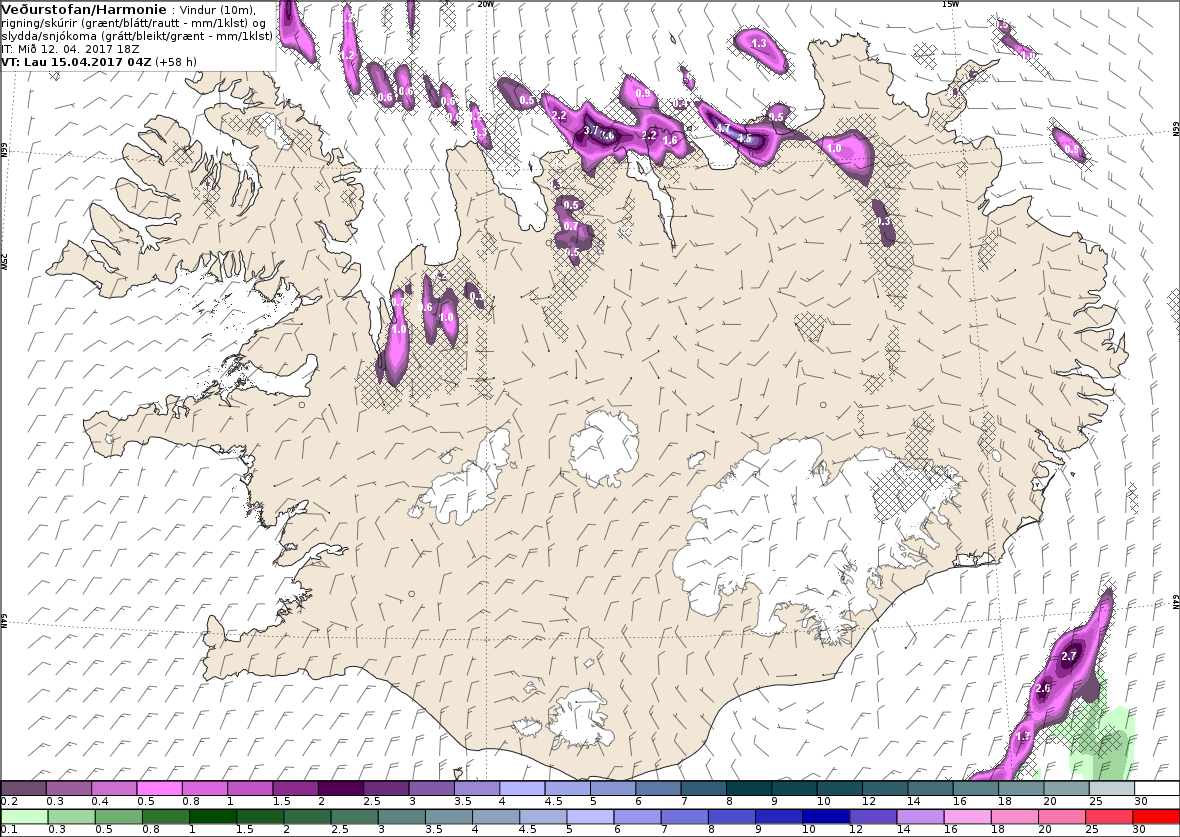The image size is (1180, 837).
Task: Pick the top row swatch labeled 1.5
Action: [x=295, y=788]
